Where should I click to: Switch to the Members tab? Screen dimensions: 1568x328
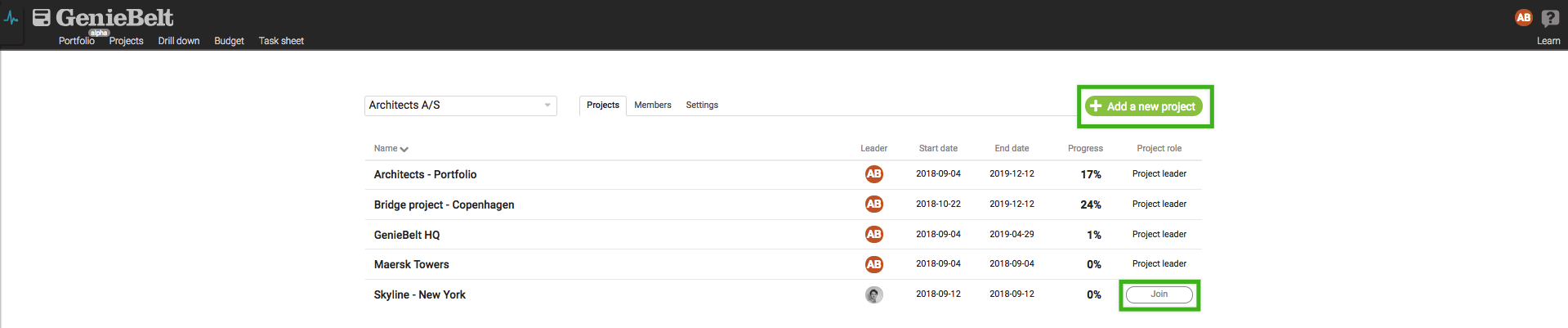653,106
